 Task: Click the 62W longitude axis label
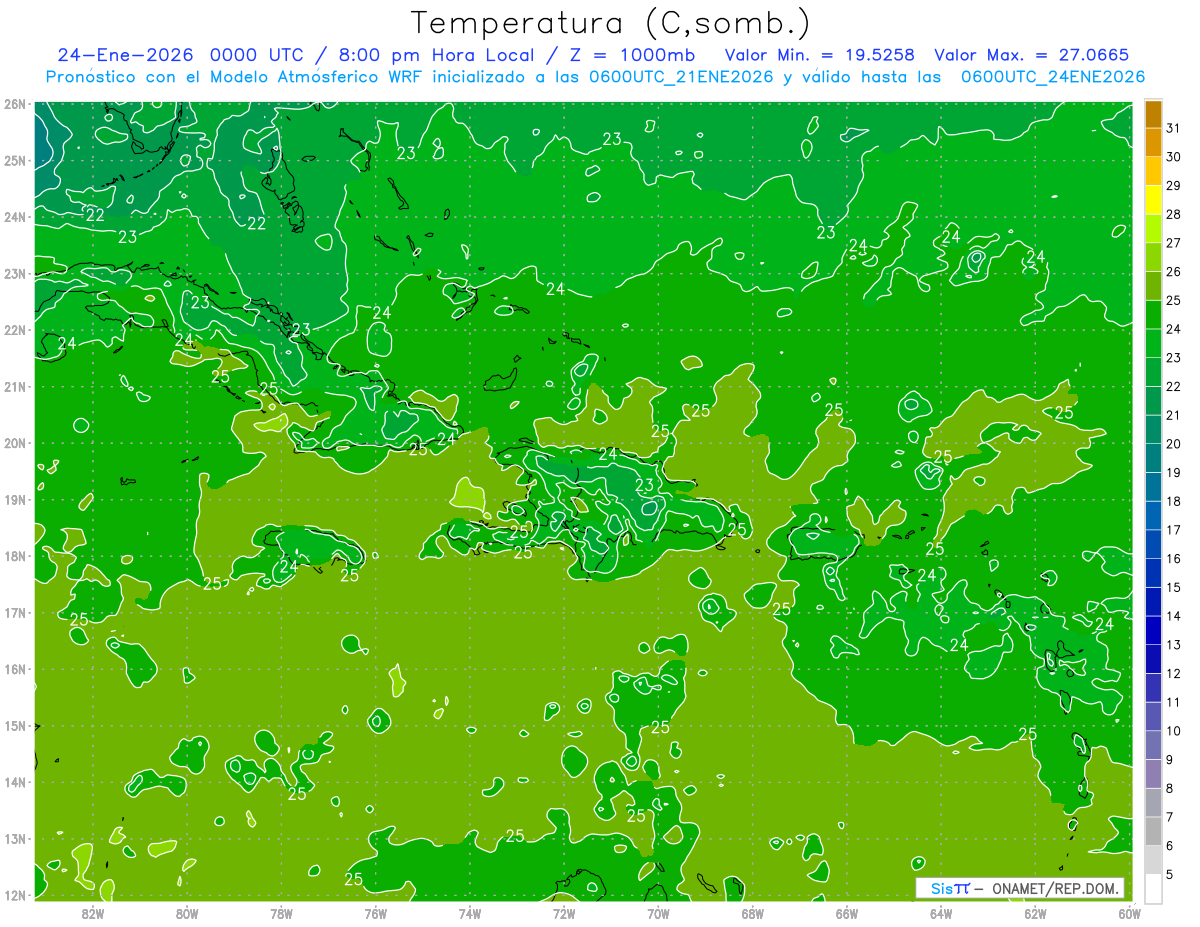(x=1035, y=913)
